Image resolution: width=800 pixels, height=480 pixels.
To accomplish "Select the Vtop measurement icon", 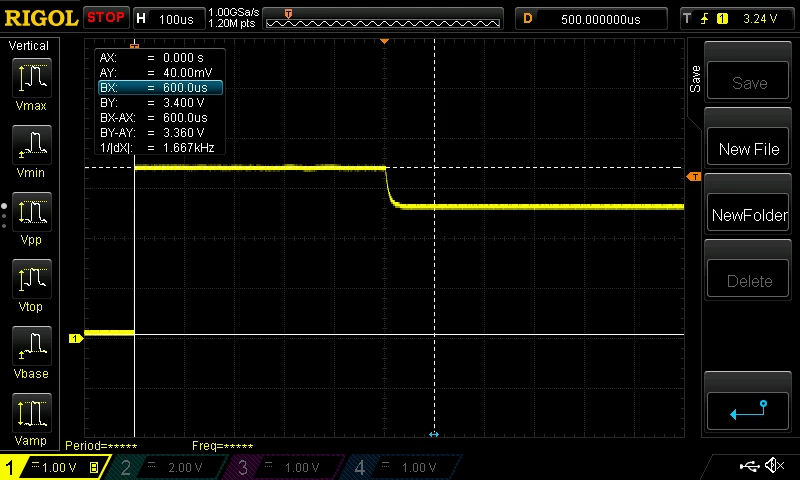I will pyautogui.click(x=32, y=279).
